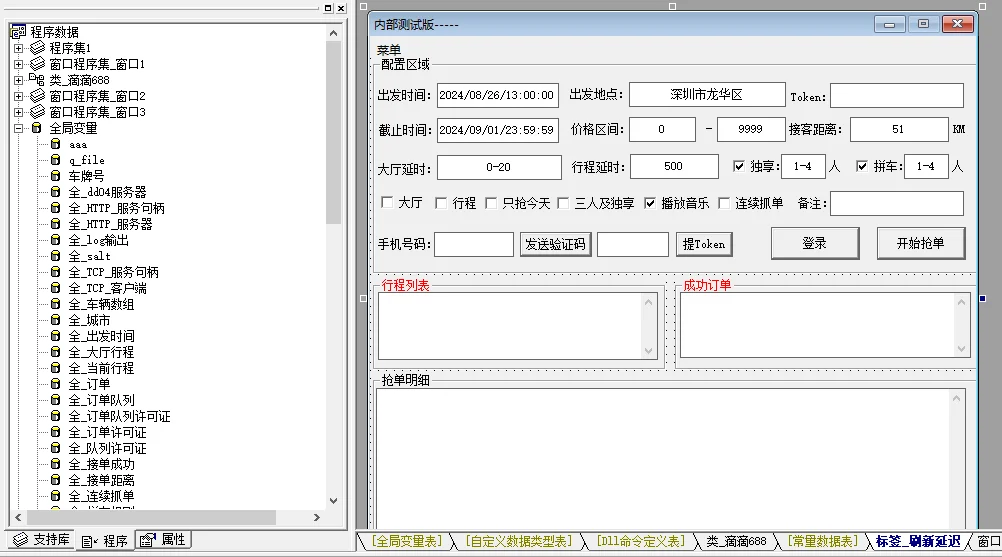Image resolution: width=1002 pixels, height=557 pixels.
Task: Switch to the Dll命令定义表 tab
Action: (641, 541)
